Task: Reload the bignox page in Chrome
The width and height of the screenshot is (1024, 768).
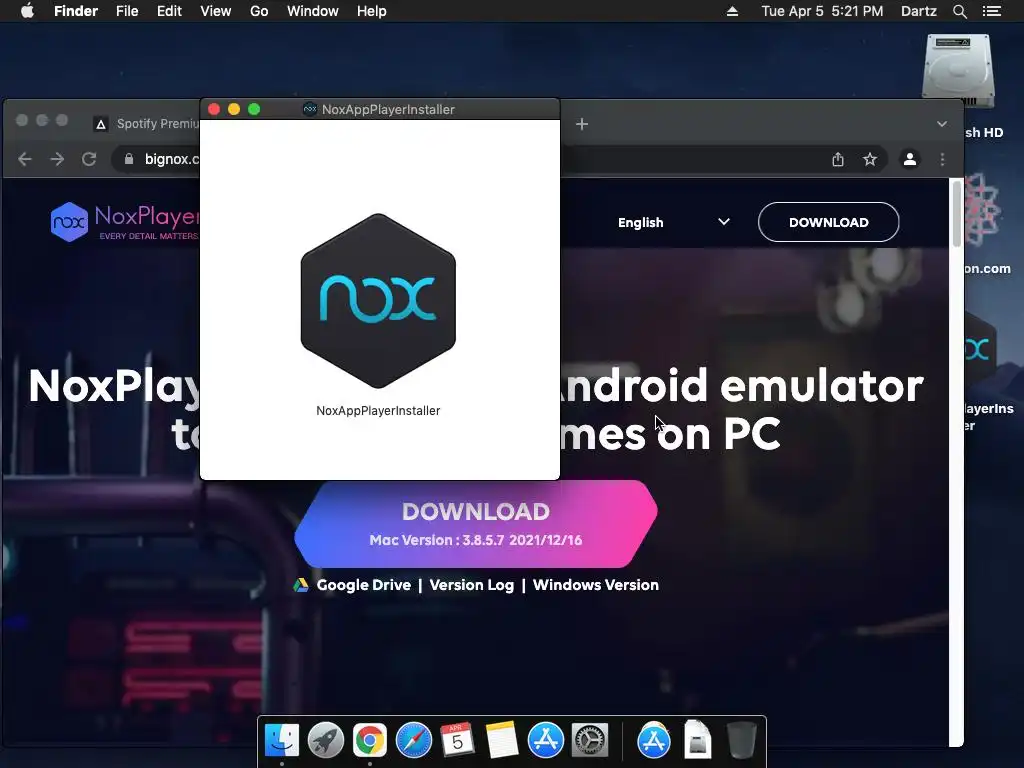Action: tap(89, 159)
